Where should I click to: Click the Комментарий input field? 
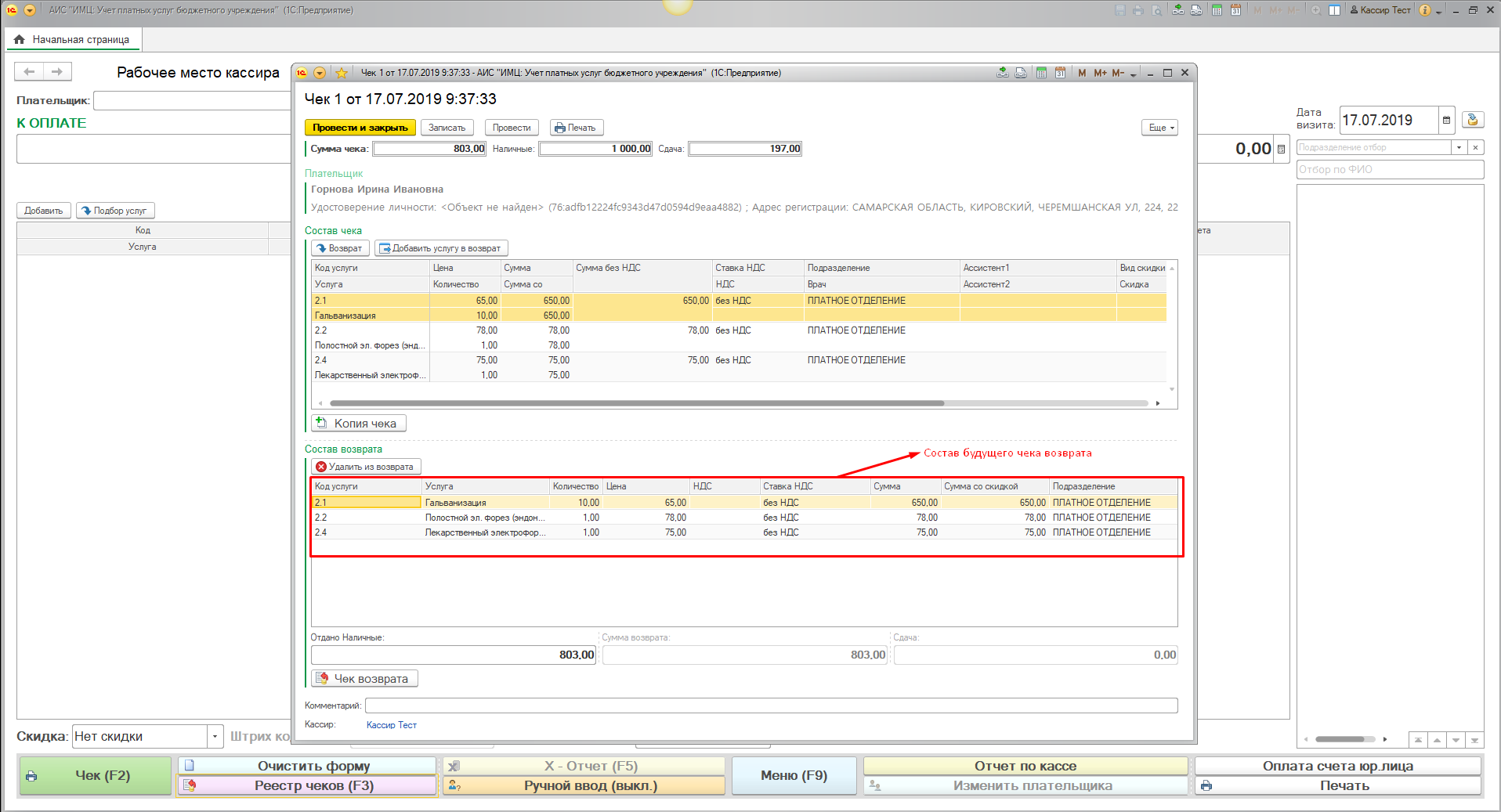[x=771, y=706]
